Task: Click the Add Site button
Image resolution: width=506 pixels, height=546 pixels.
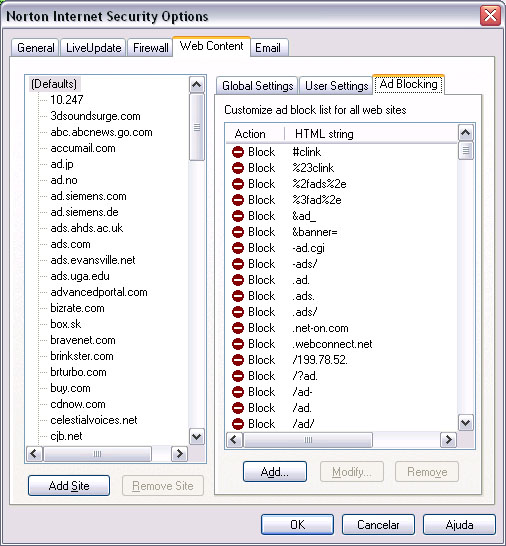Action: 69,486
